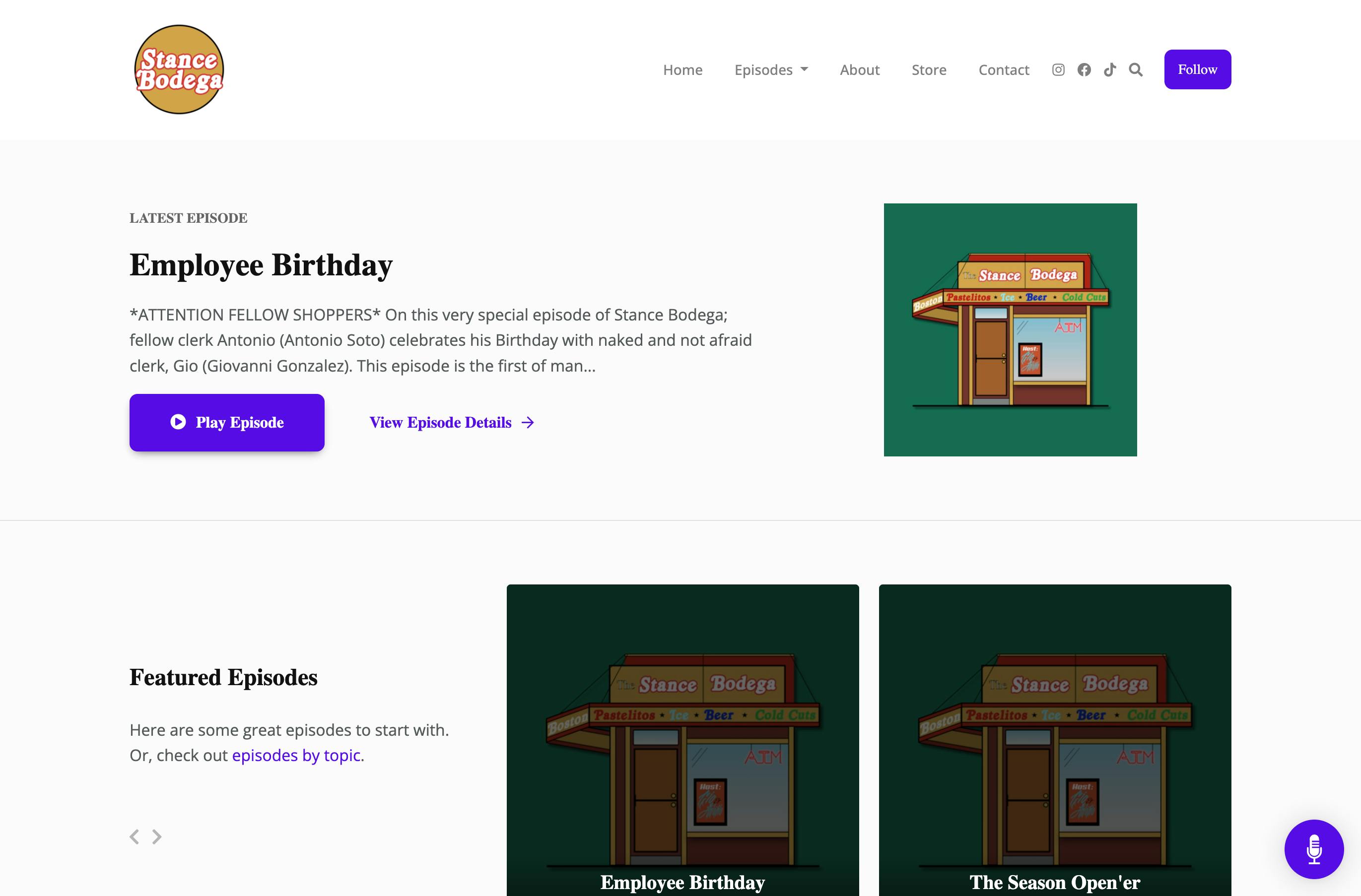This screenshot has width=1361, height=896.
Task: Click the Play Episode button
Action: pos(226,422)
